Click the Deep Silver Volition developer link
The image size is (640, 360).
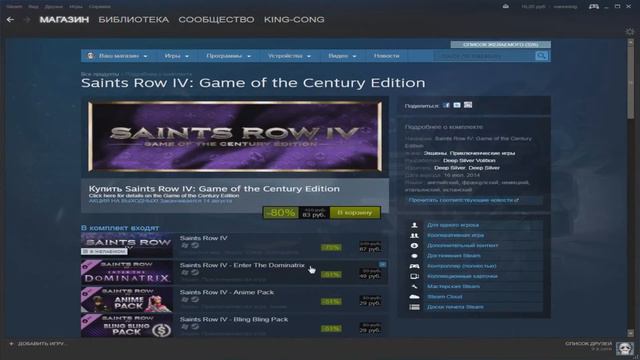[x=469, y=160]
